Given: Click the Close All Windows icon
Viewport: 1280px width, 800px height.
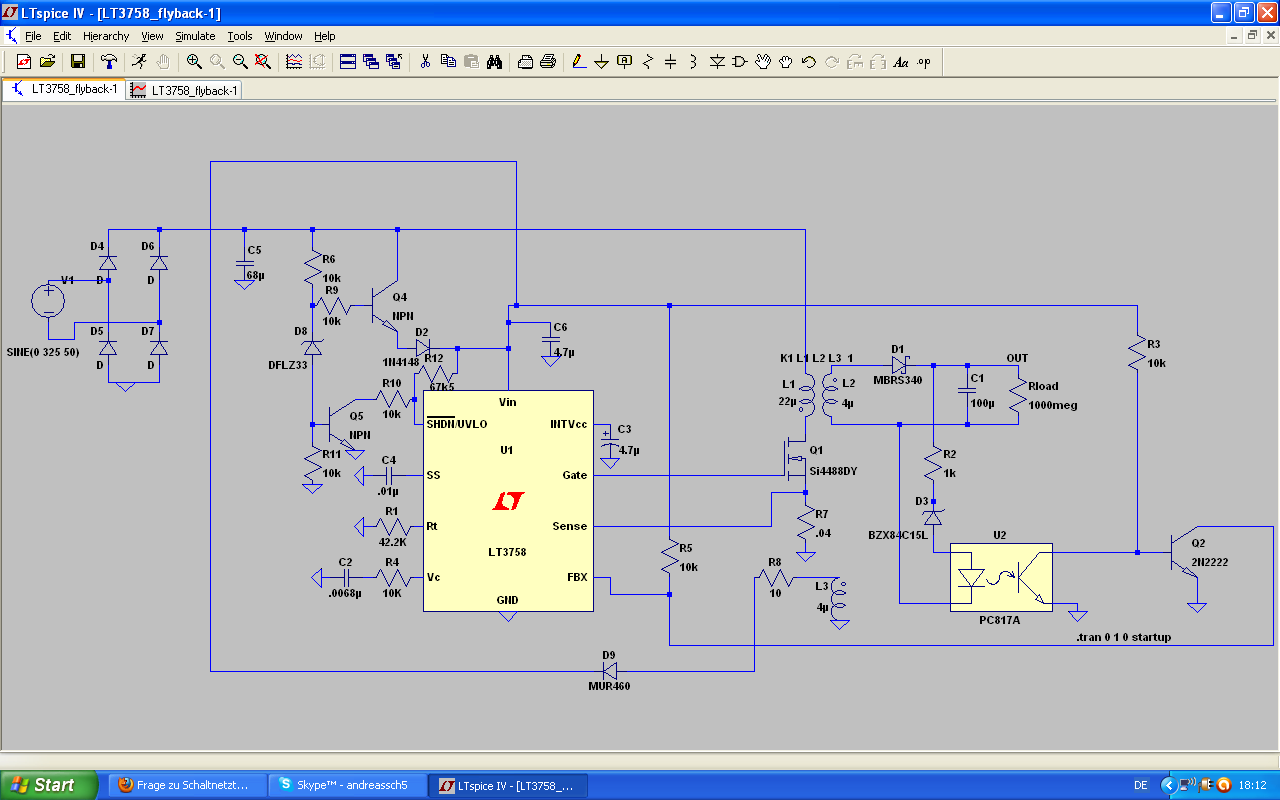Looking at the screenshot, I should tap(394, 62).
